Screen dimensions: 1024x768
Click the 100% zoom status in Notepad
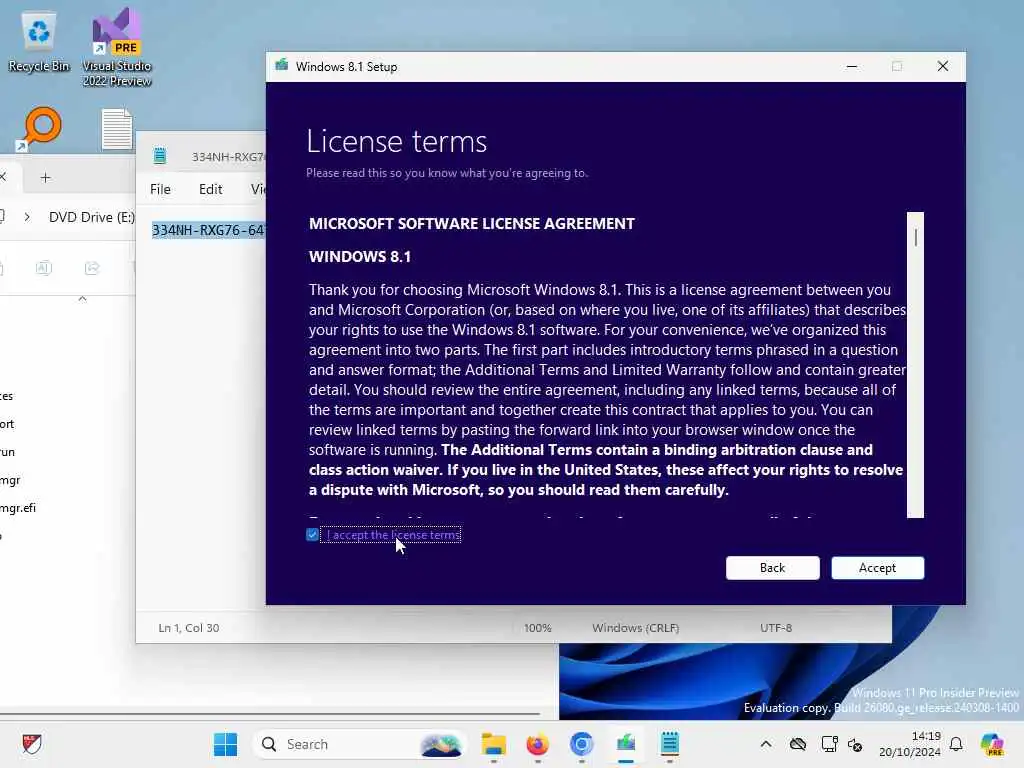537,628
